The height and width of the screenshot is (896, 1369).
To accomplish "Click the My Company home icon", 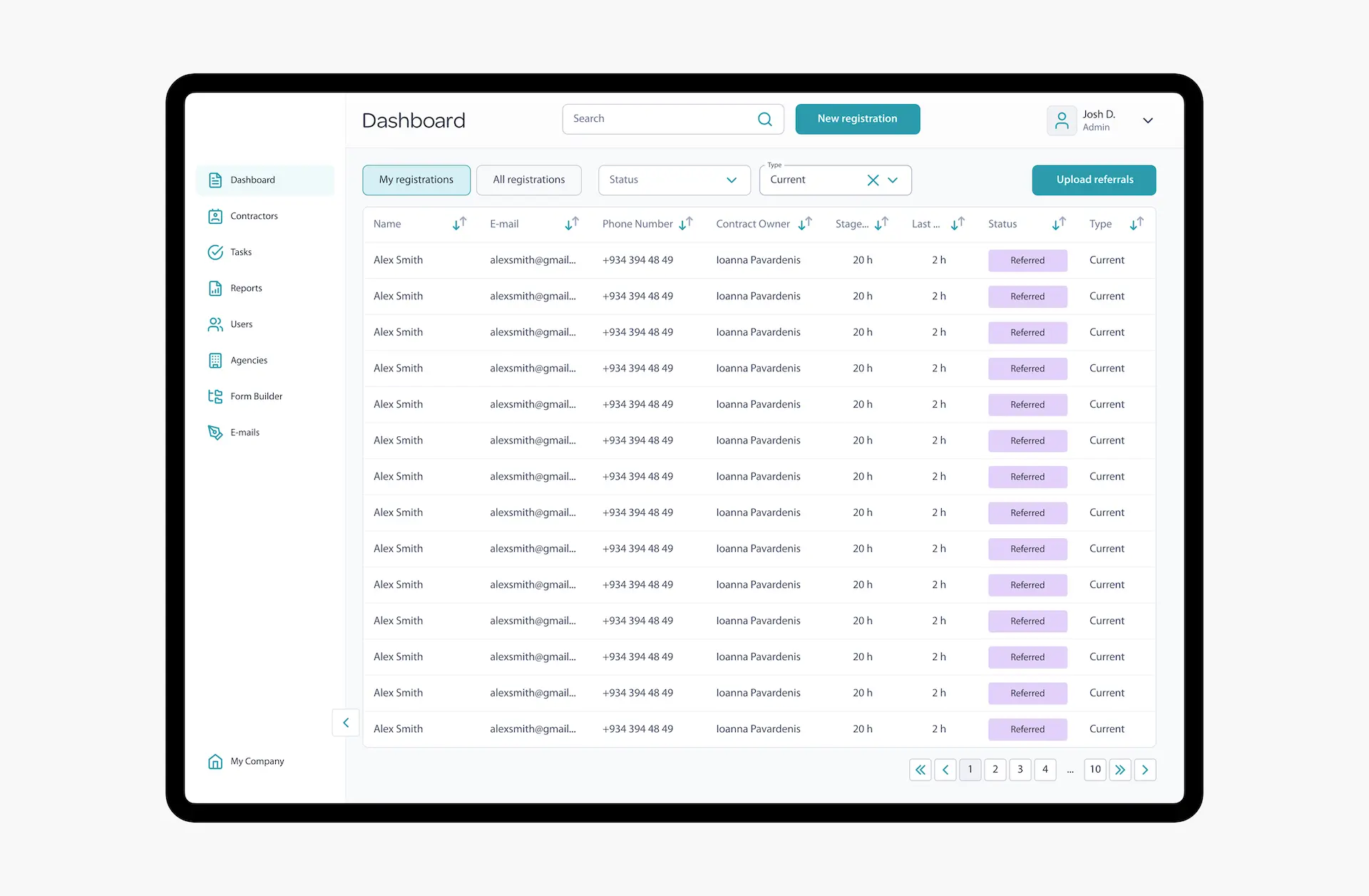I will tap(215, 761).
